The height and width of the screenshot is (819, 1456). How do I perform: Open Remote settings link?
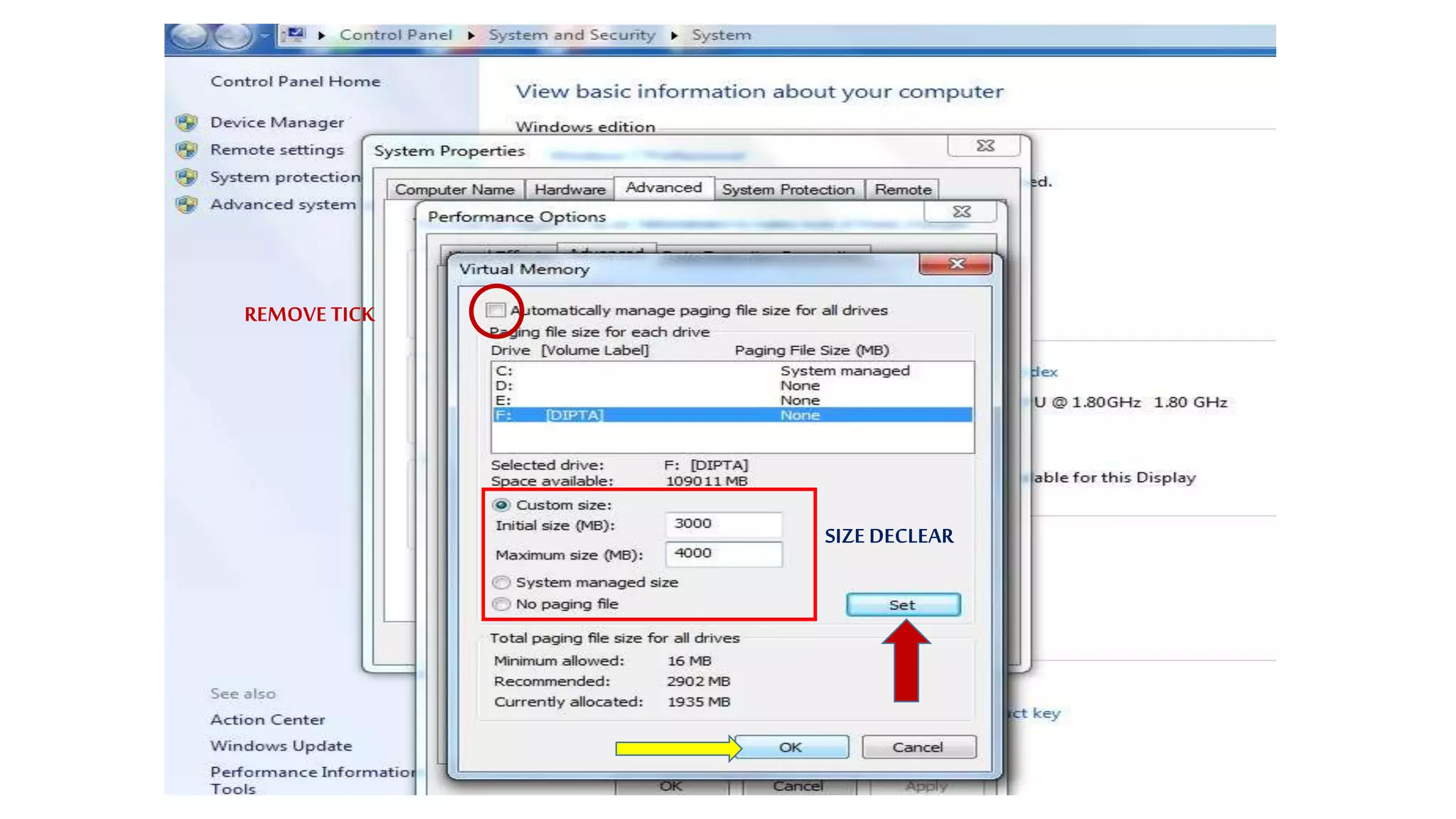(x=277, y=150)
